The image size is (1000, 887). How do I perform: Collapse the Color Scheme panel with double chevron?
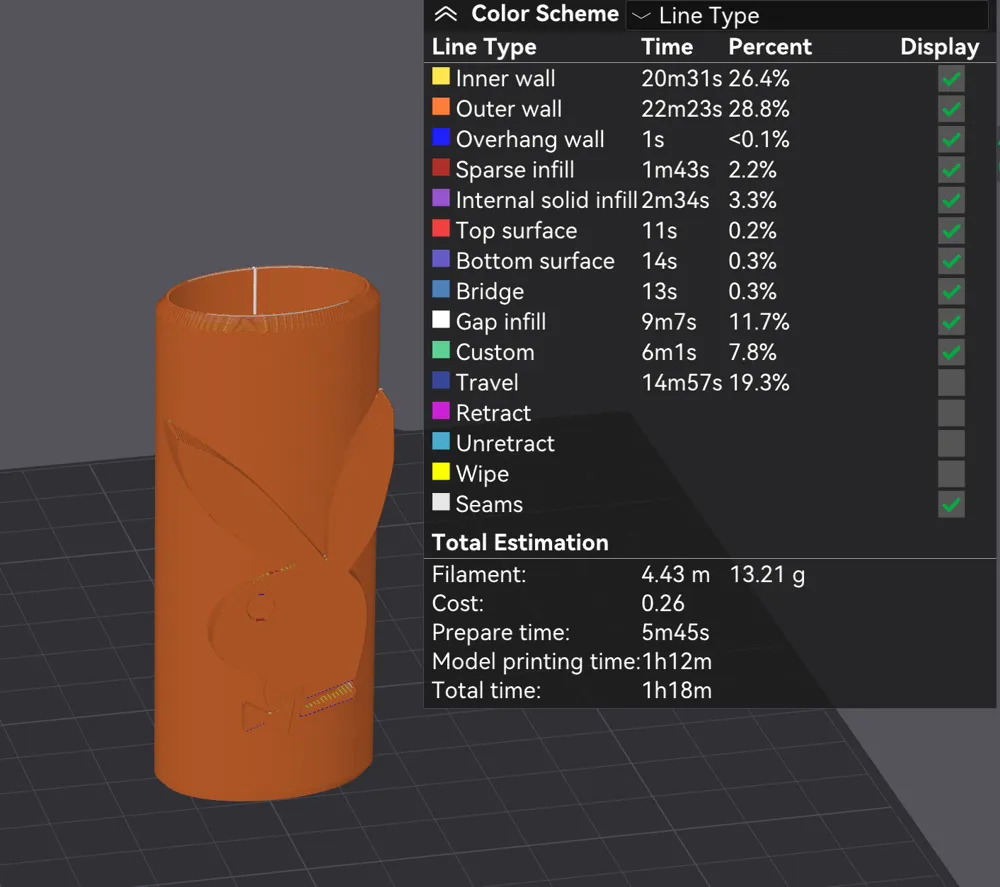(x=446, y=15)
